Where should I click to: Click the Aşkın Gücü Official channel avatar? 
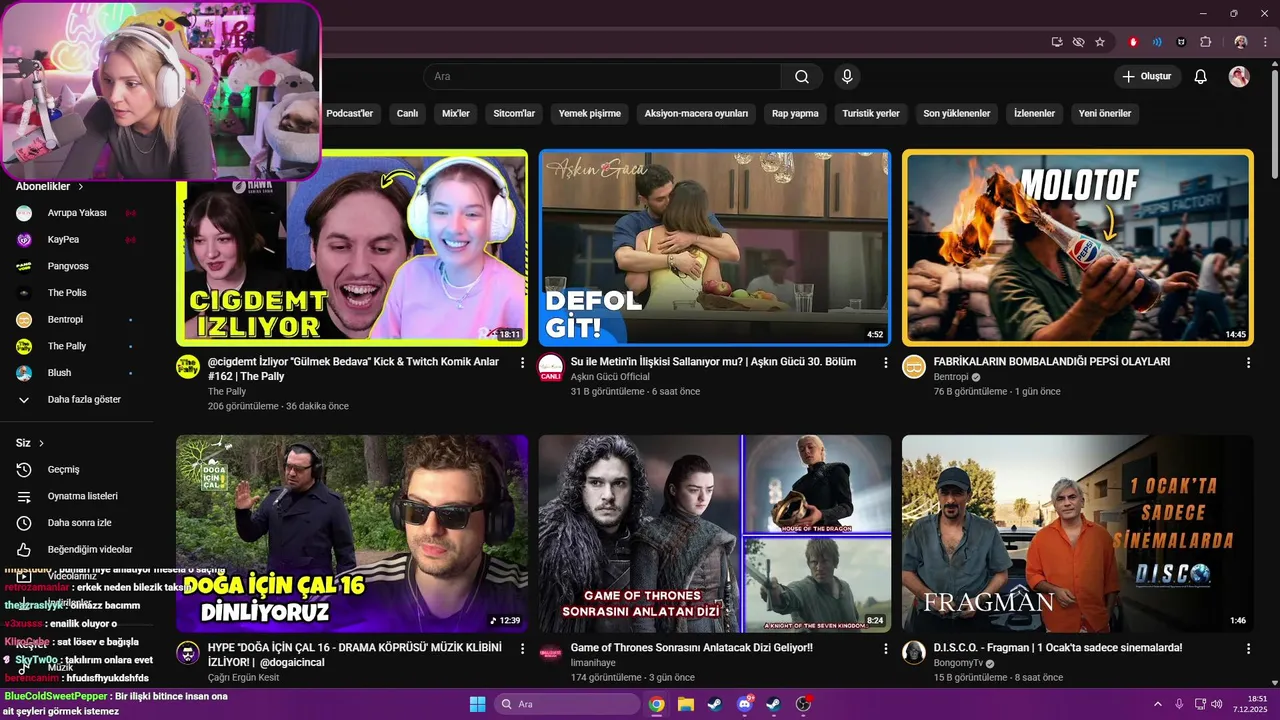[x=550, y=366]
